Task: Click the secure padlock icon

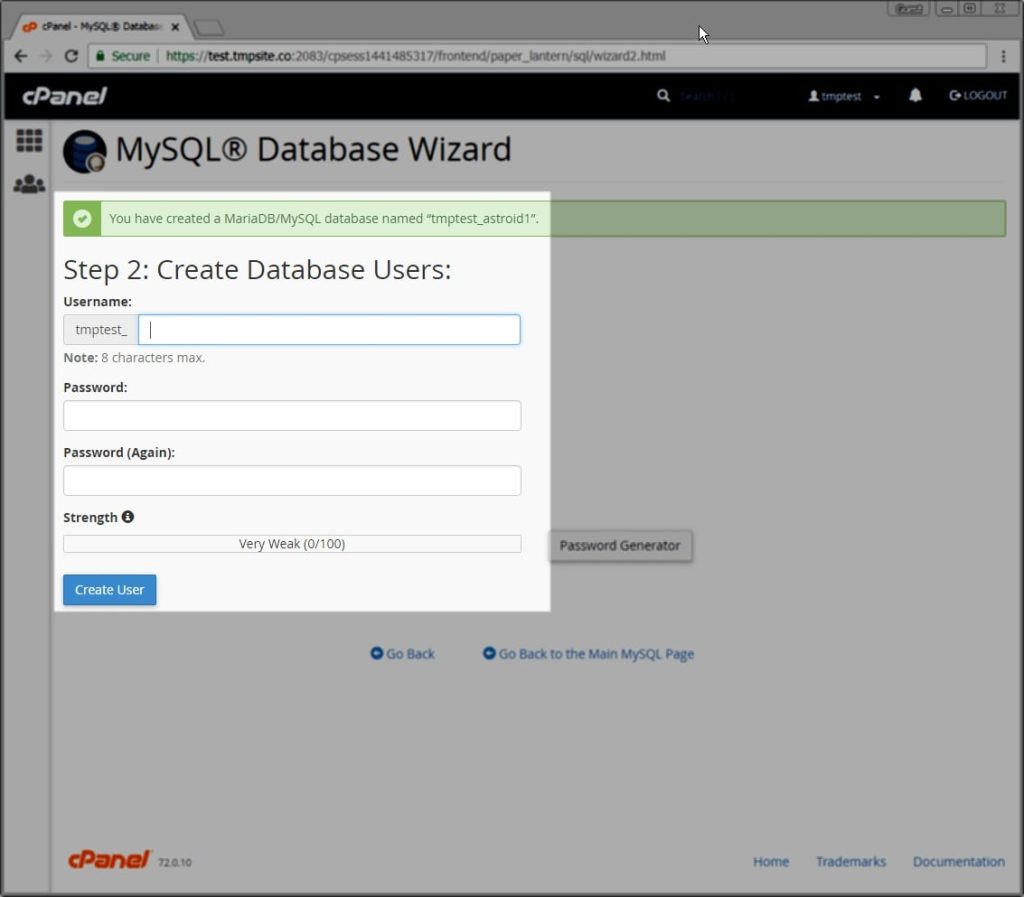Action: [x=100, y=56]
